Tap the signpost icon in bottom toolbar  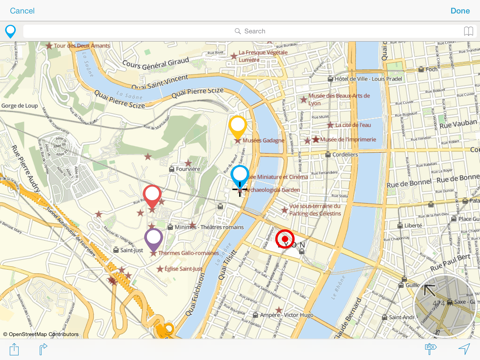(430, 349)
